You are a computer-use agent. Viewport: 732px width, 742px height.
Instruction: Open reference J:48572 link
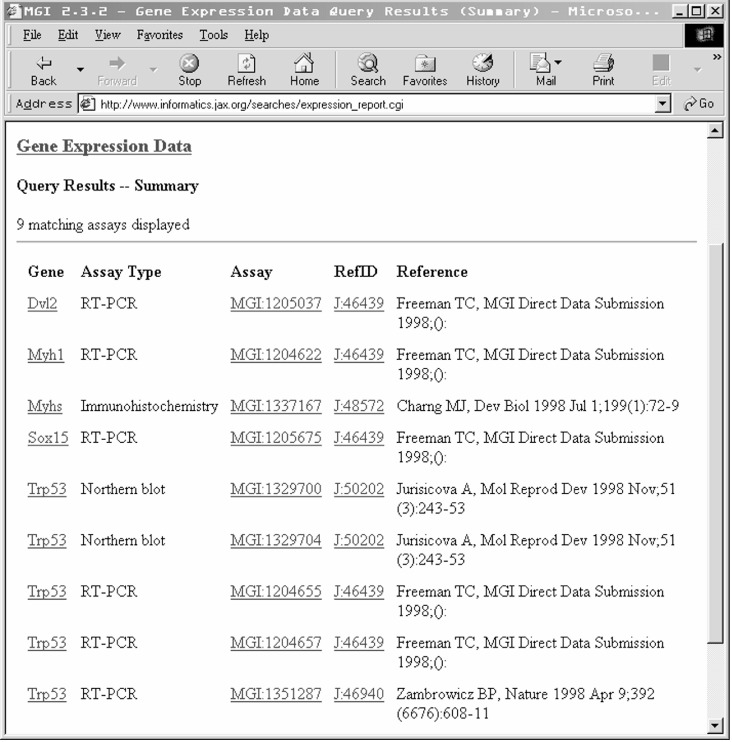click(x=359, y=406)
